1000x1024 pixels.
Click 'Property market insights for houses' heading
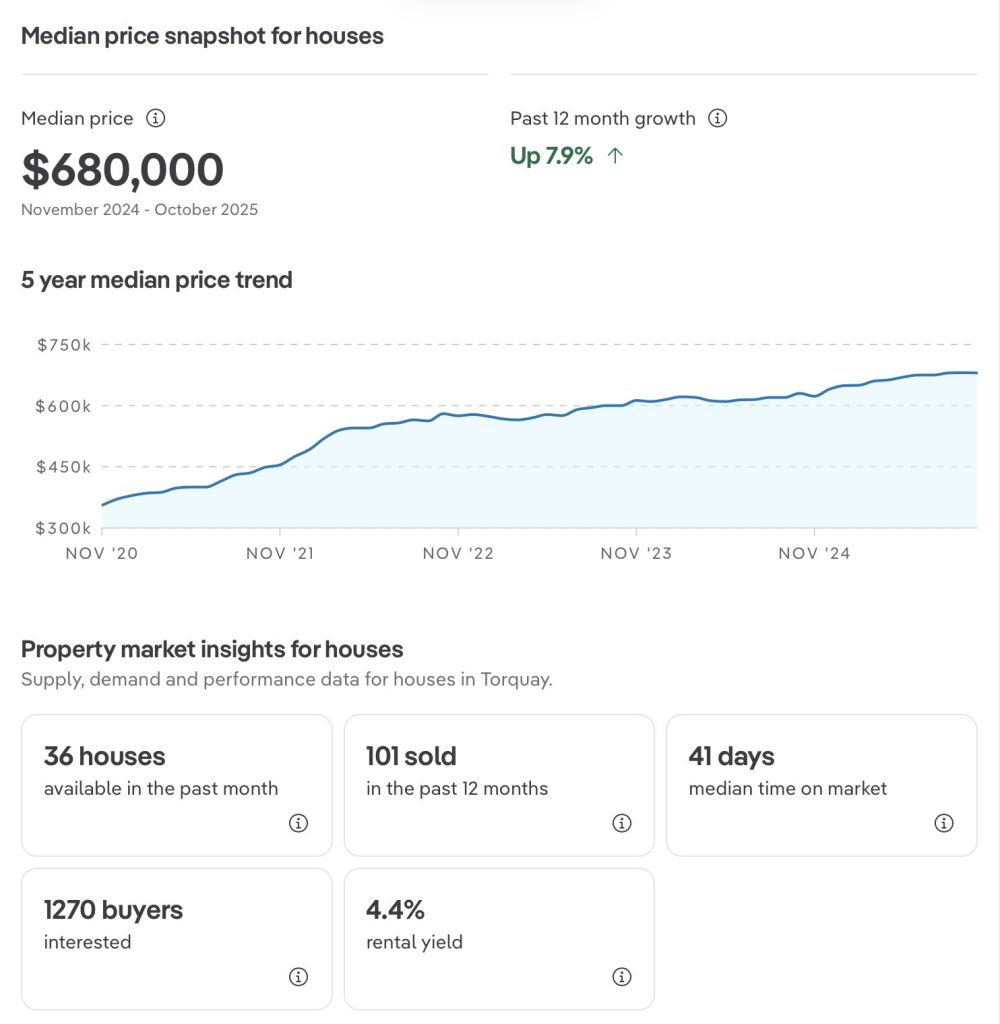[212, 649]
